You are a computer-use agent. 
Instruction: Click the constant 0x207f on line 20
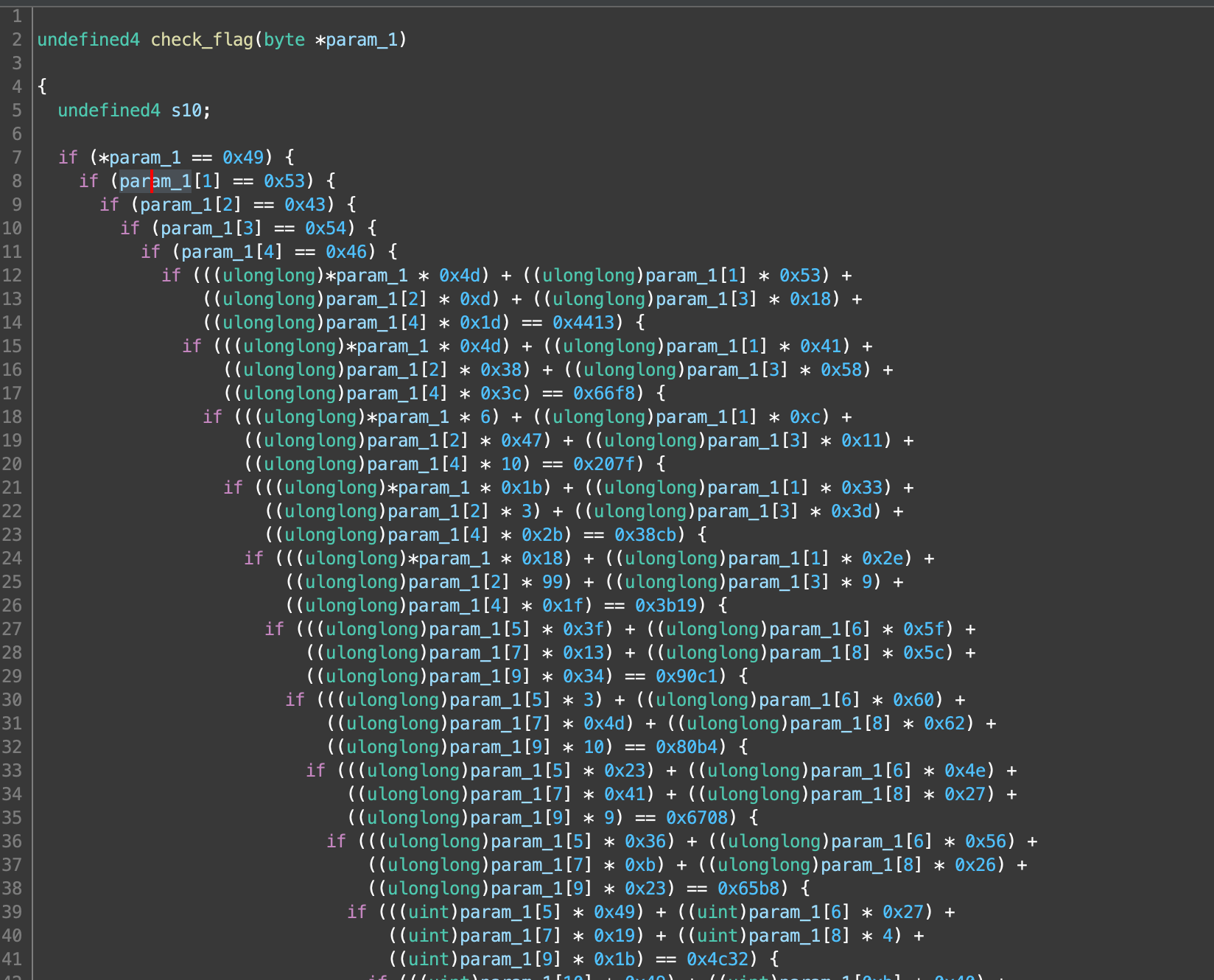(604, 464)
